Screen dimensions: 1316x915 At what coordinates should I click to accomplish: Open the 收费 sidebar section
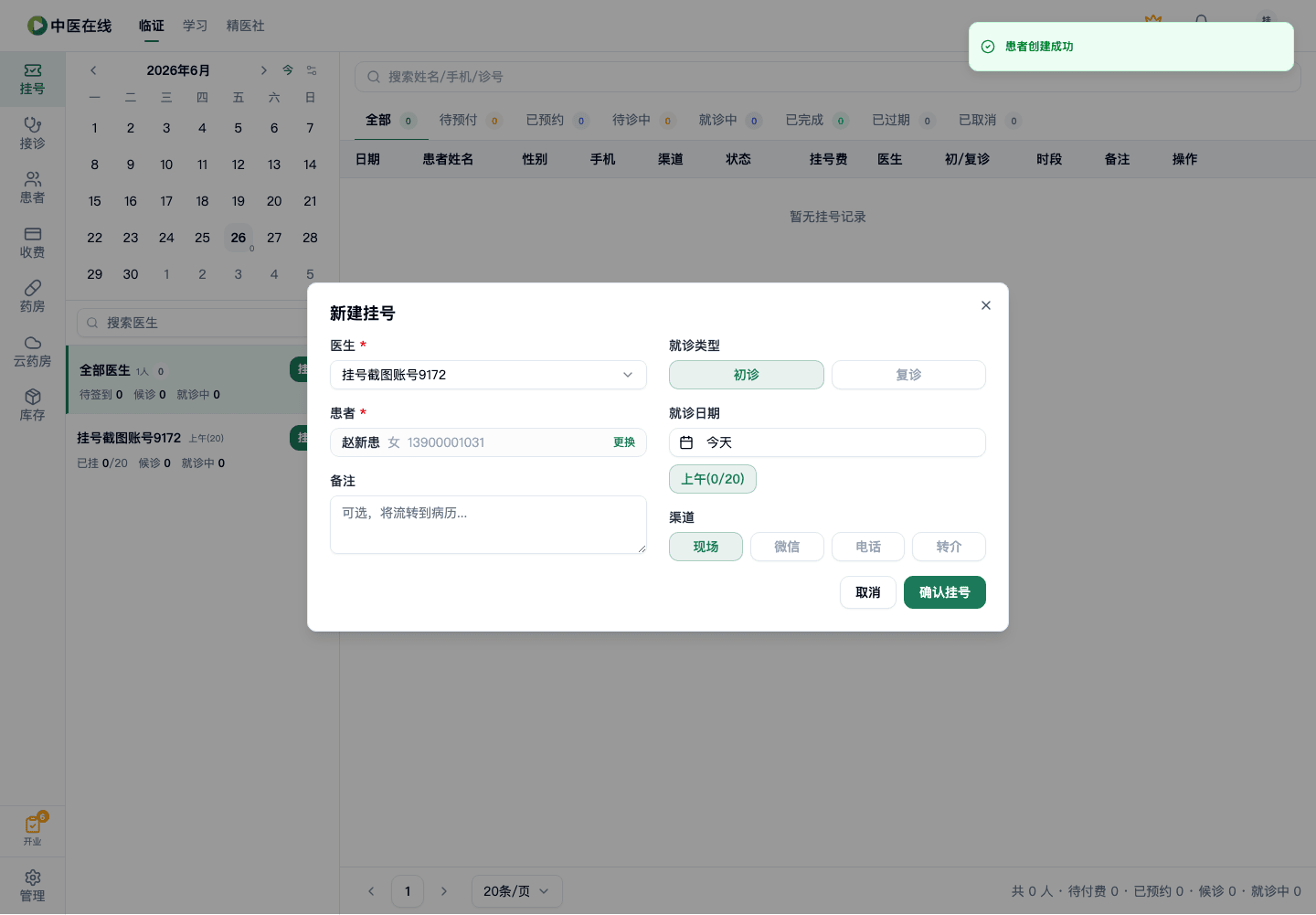click(x=32, y=243)
